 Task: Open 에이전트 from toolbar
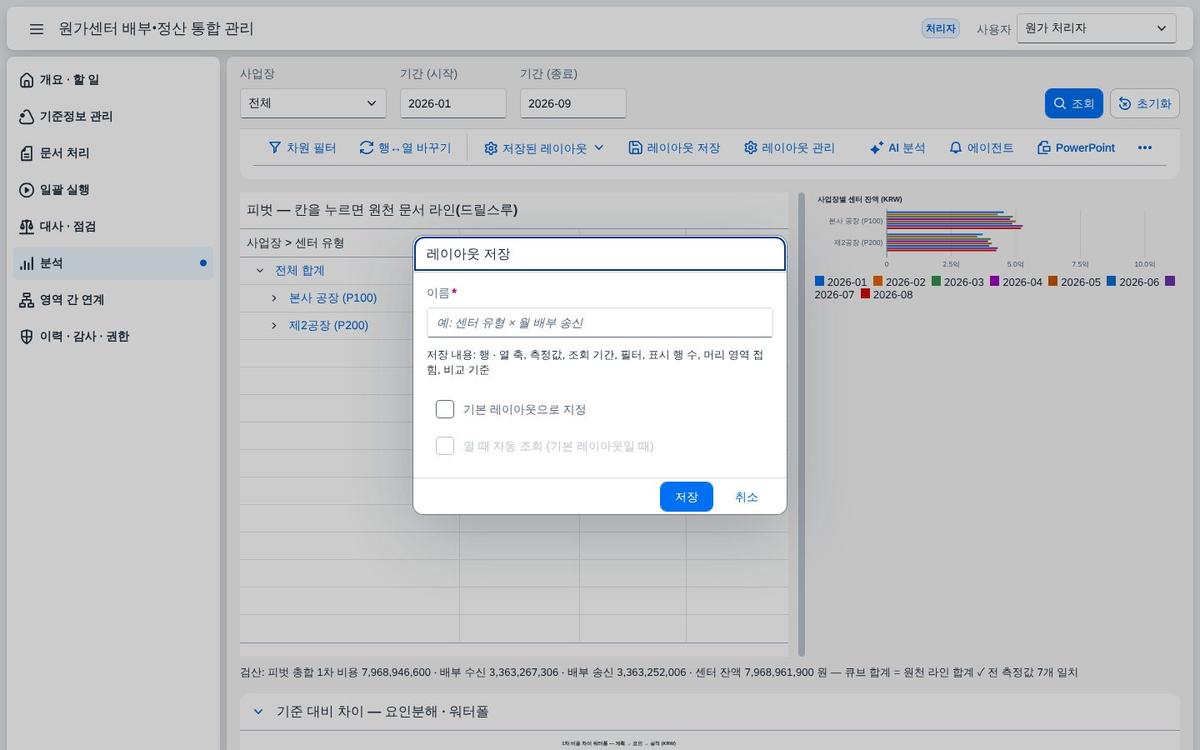[x=981, y=147]
